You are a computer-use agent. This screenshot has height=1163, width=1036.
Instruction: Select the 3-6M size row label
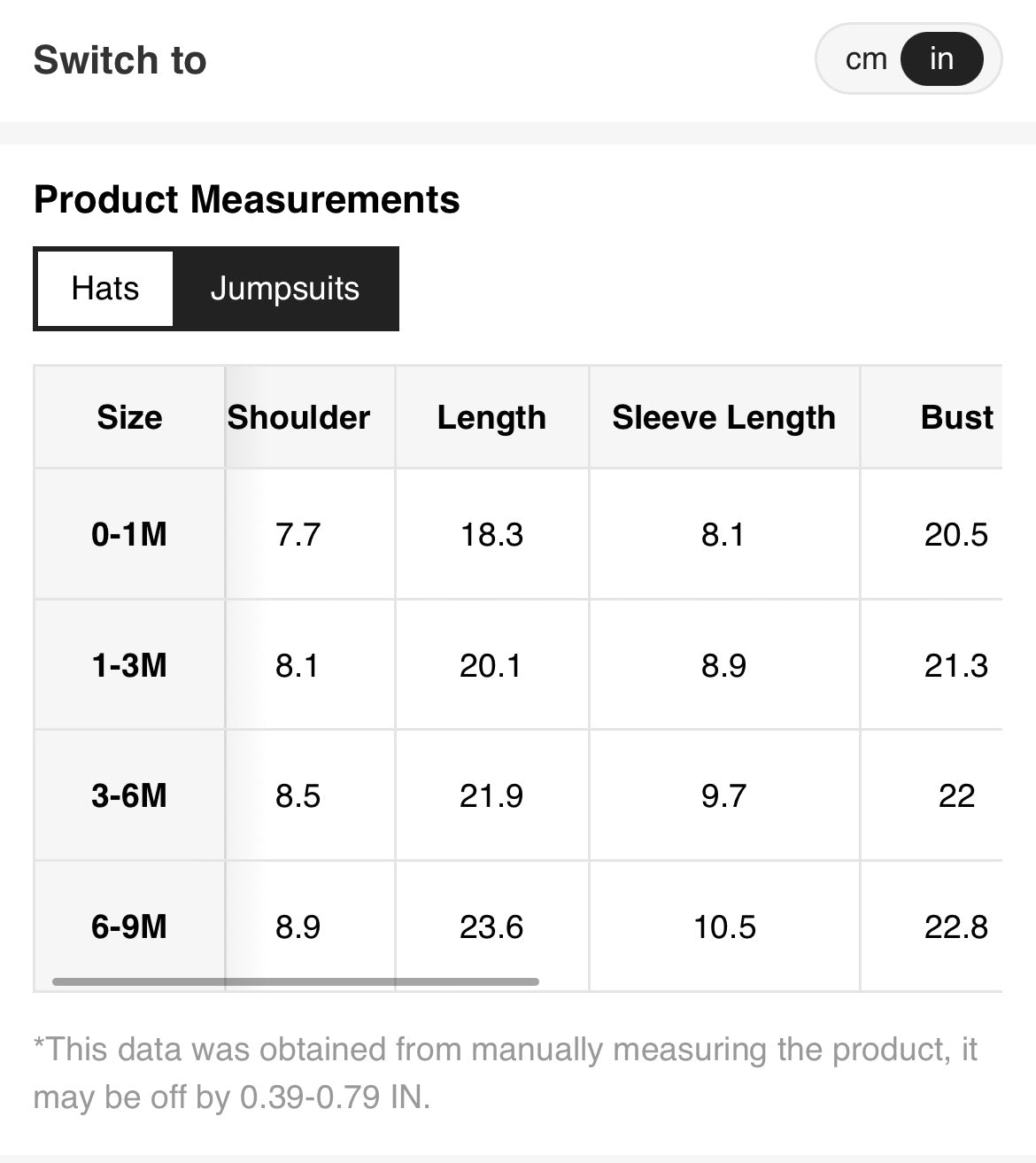tap(129, 795)
